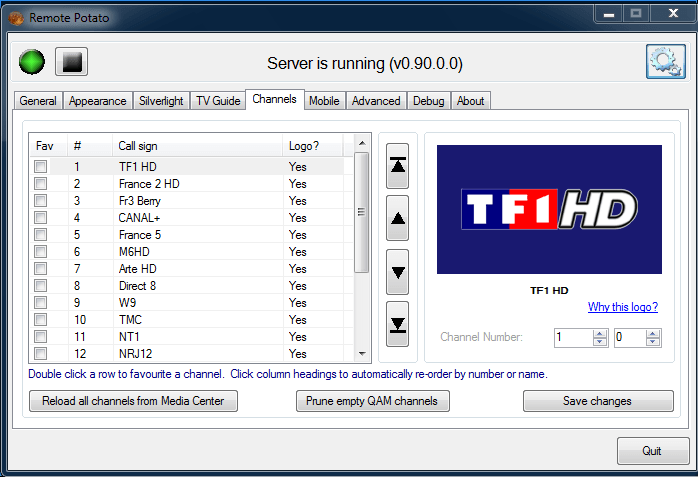Select the 'TMC' call sign
This screenshot has width=698, height=477.
tap(130, 319)
